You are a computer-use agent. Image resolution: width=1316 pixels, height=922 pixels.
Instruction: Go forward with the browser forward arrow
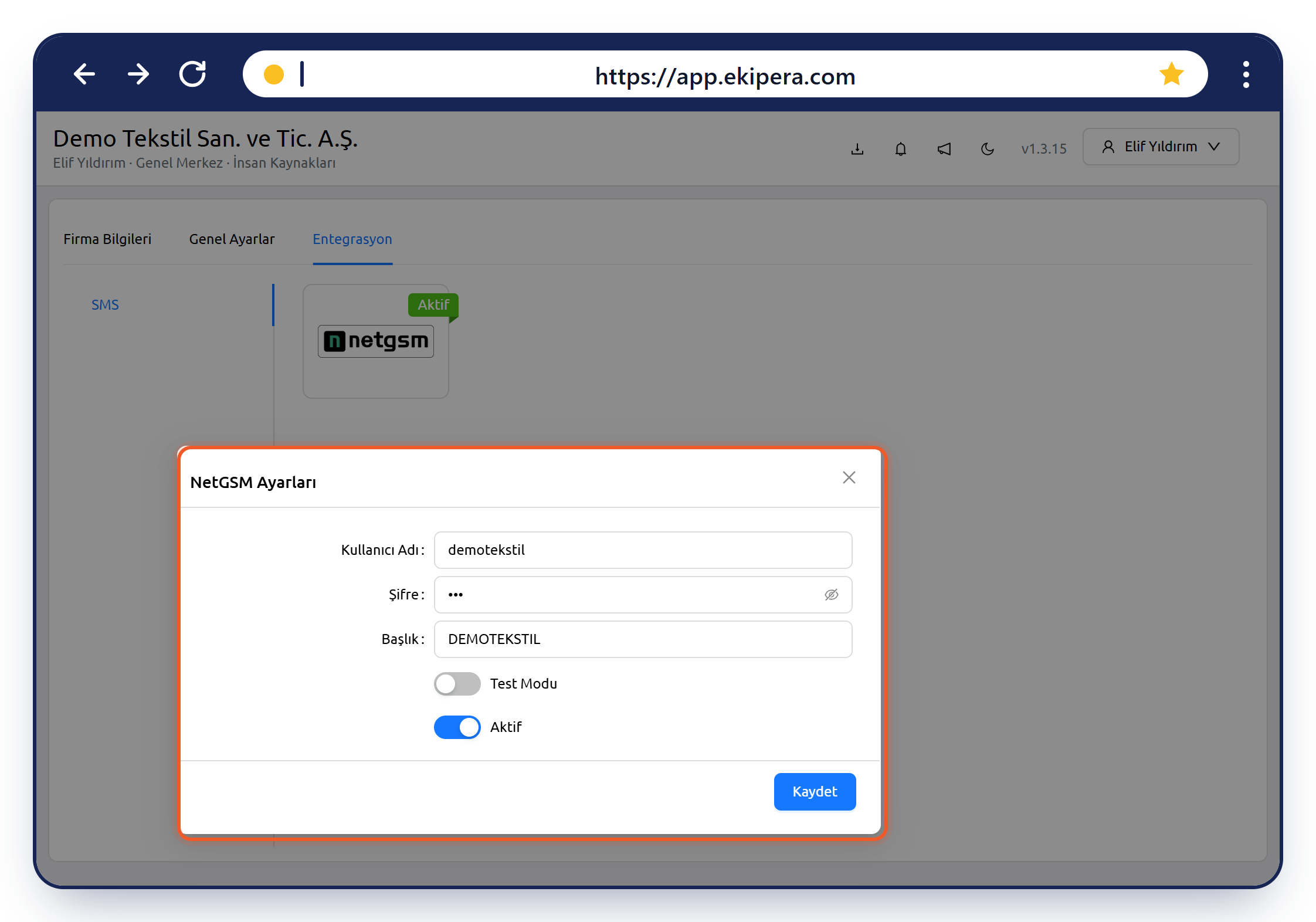(x=138, y=74)
